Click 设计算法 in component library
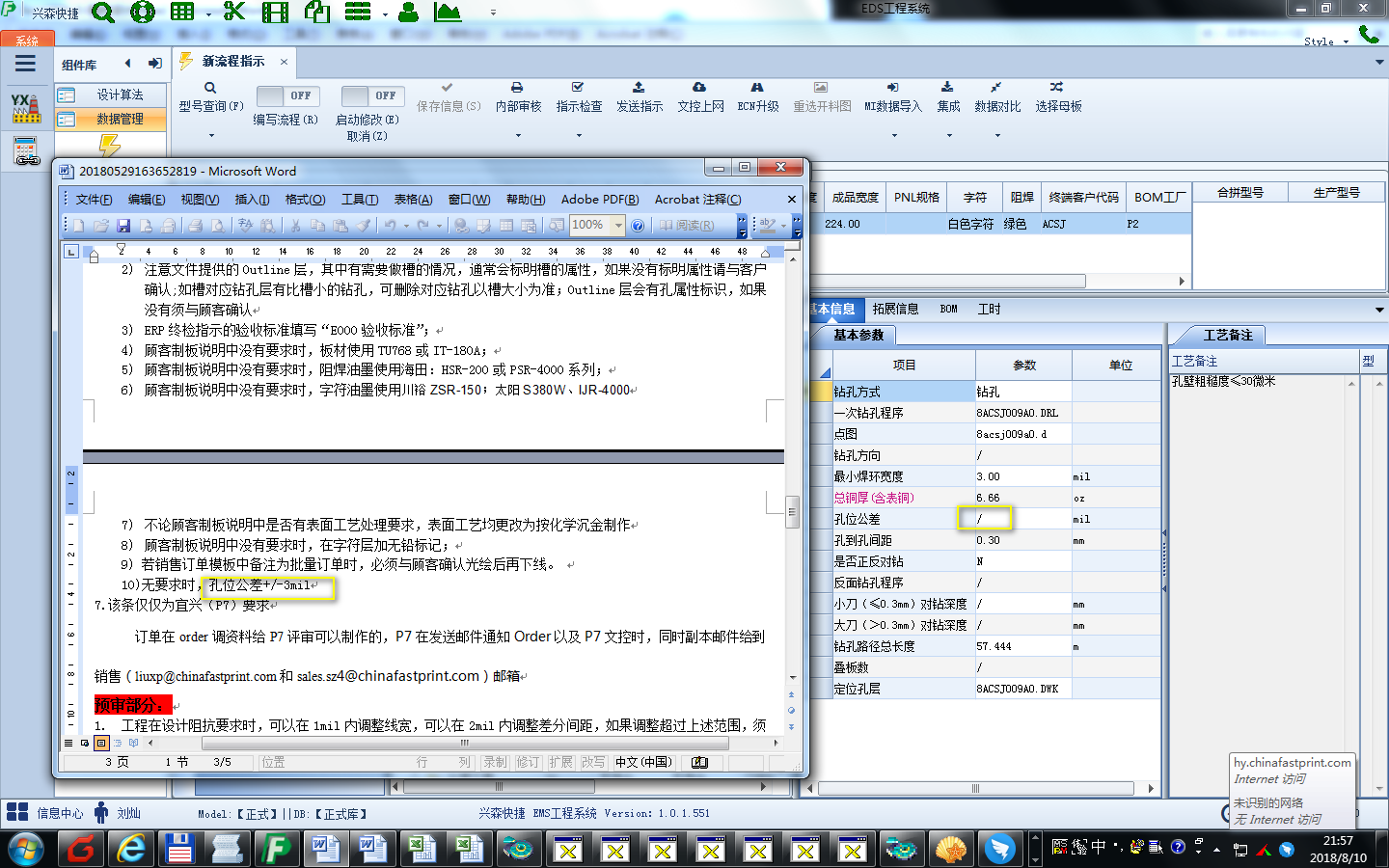 [x=110, y=95]
